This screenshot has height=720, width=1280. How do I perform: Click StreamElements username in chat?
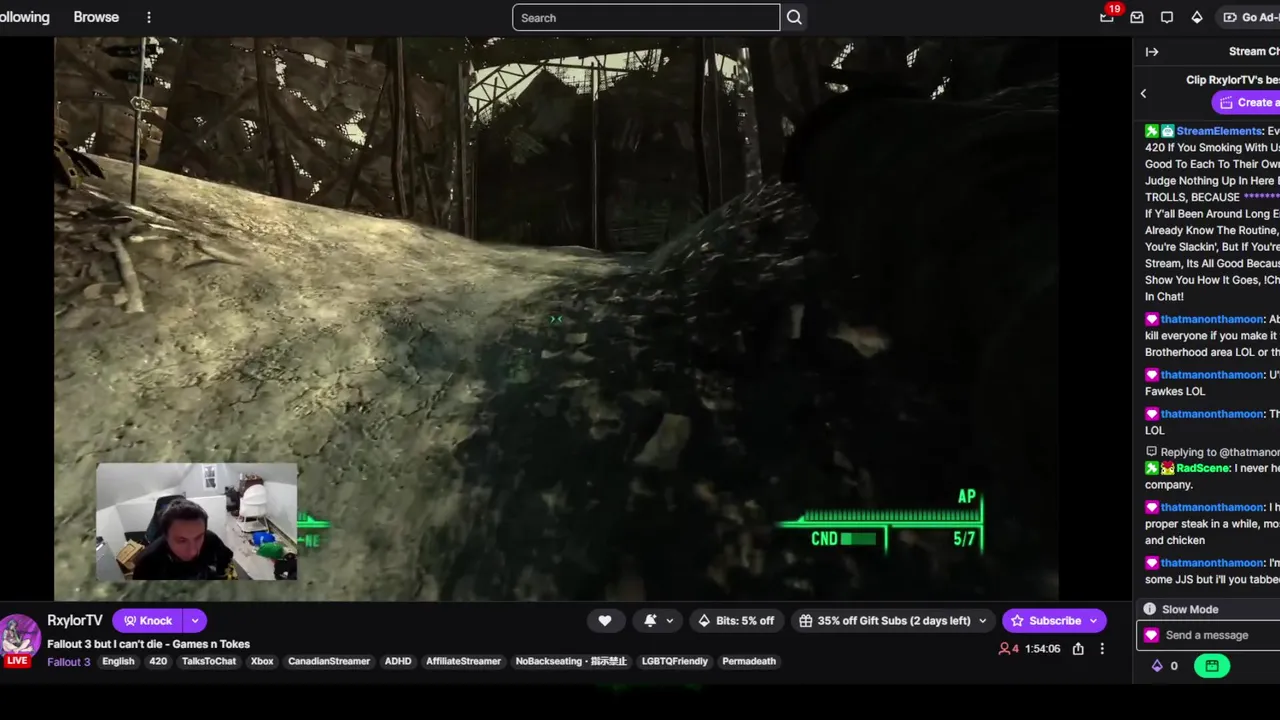click(1219, 131)
